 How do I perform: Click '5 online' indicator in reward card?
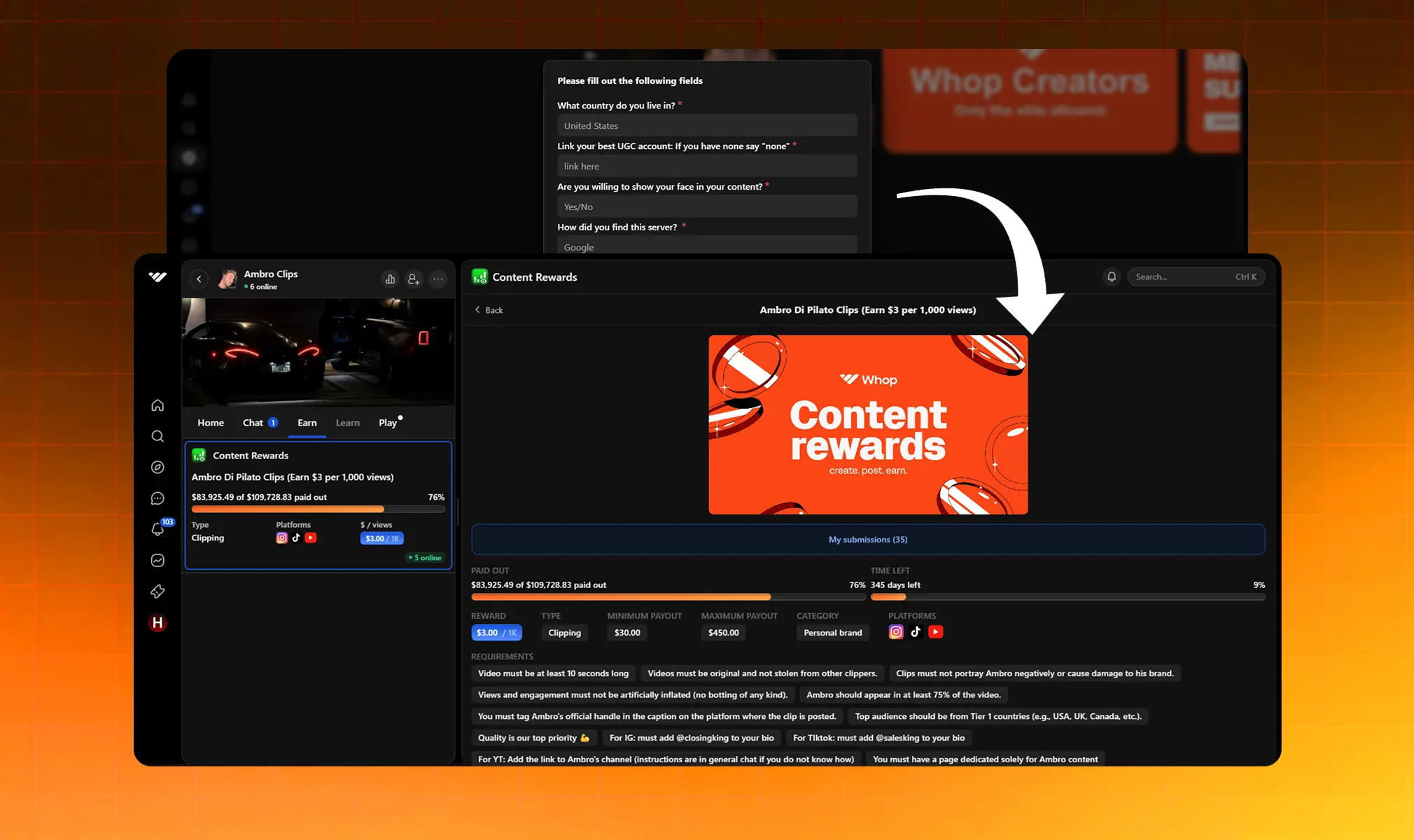point(425,558)
